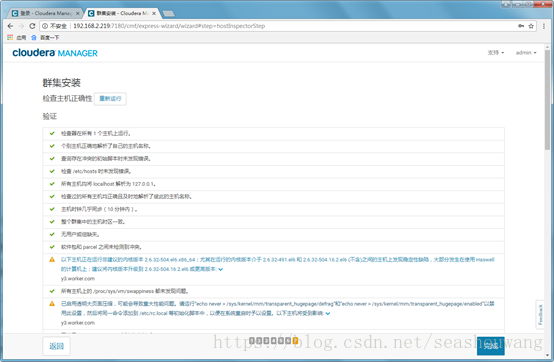Click the scrollbar down arrow
Screen dimensions: 554x362
tap(547, 355)
